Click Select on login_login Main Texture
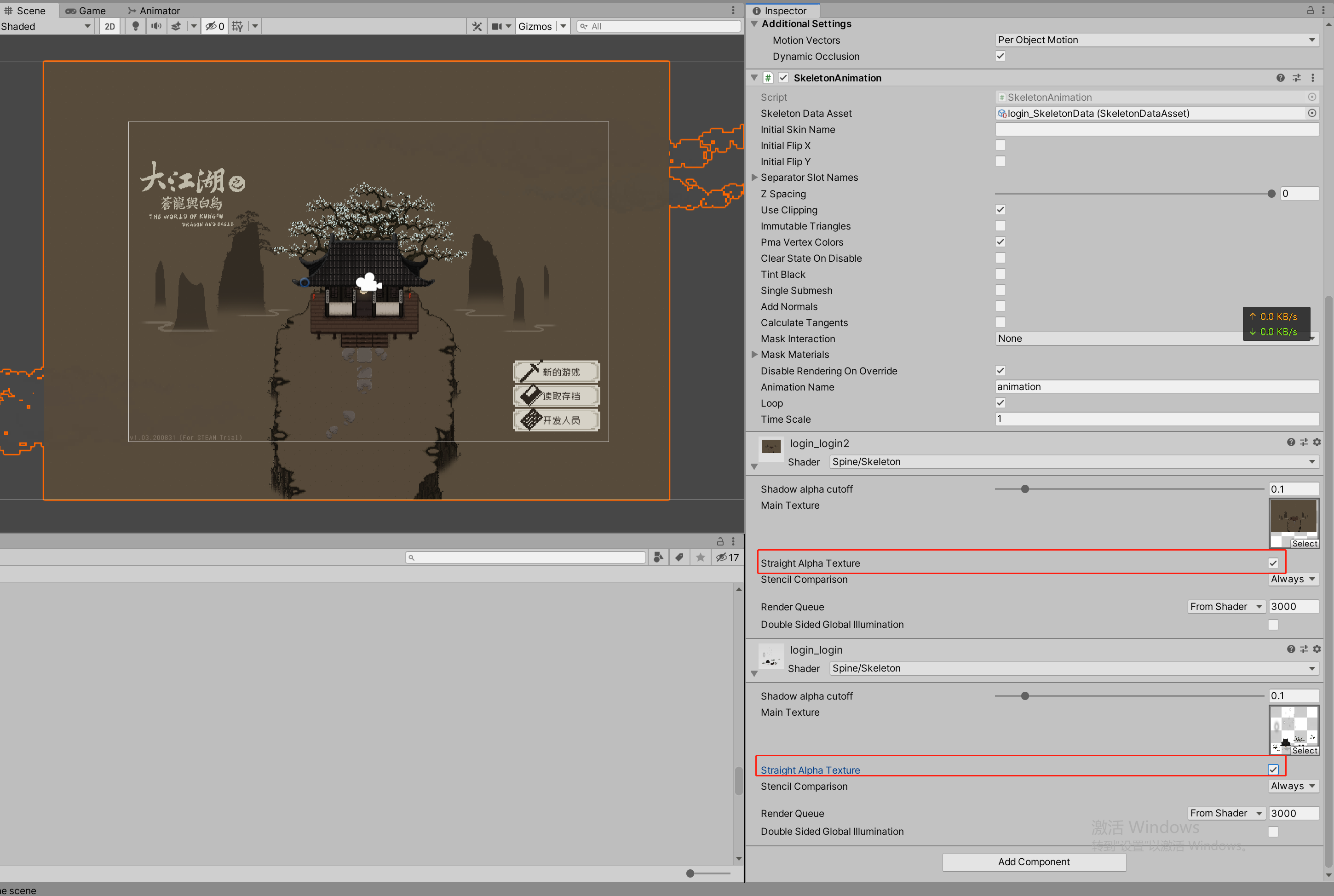1334x896 pixels. (x=1304, y=750)
